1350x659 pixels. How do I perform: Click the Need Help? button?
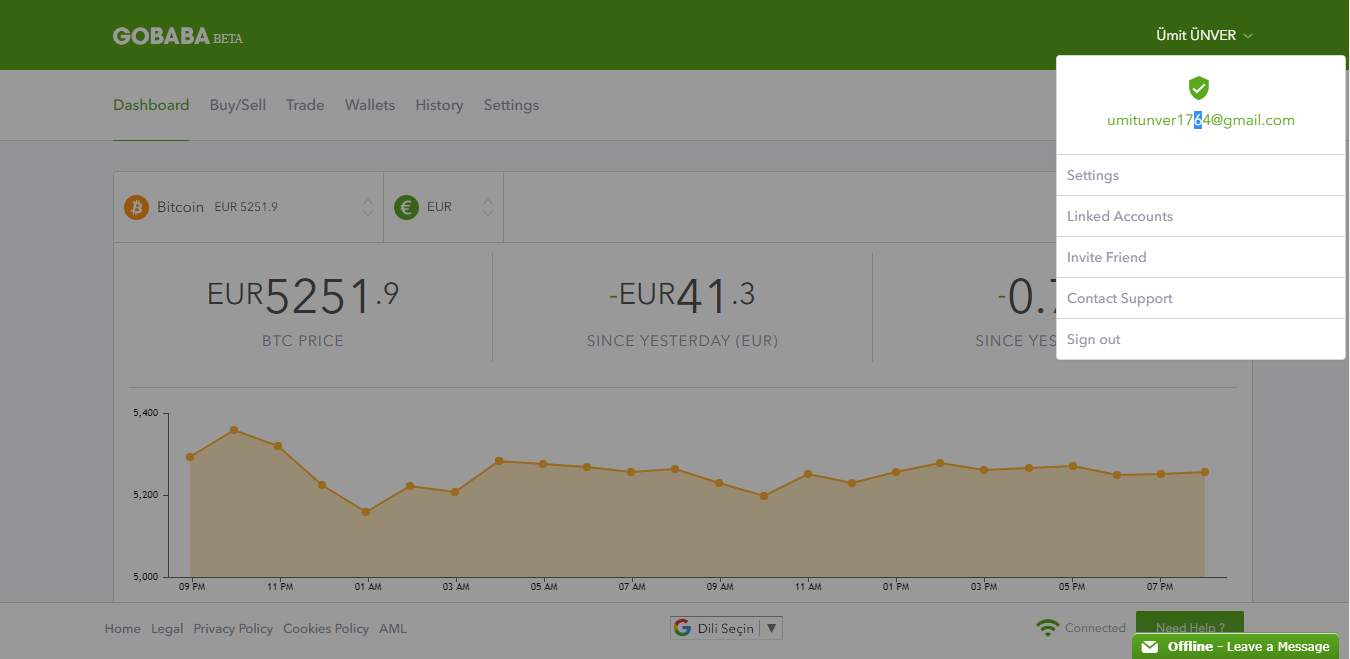(1190, 623)
